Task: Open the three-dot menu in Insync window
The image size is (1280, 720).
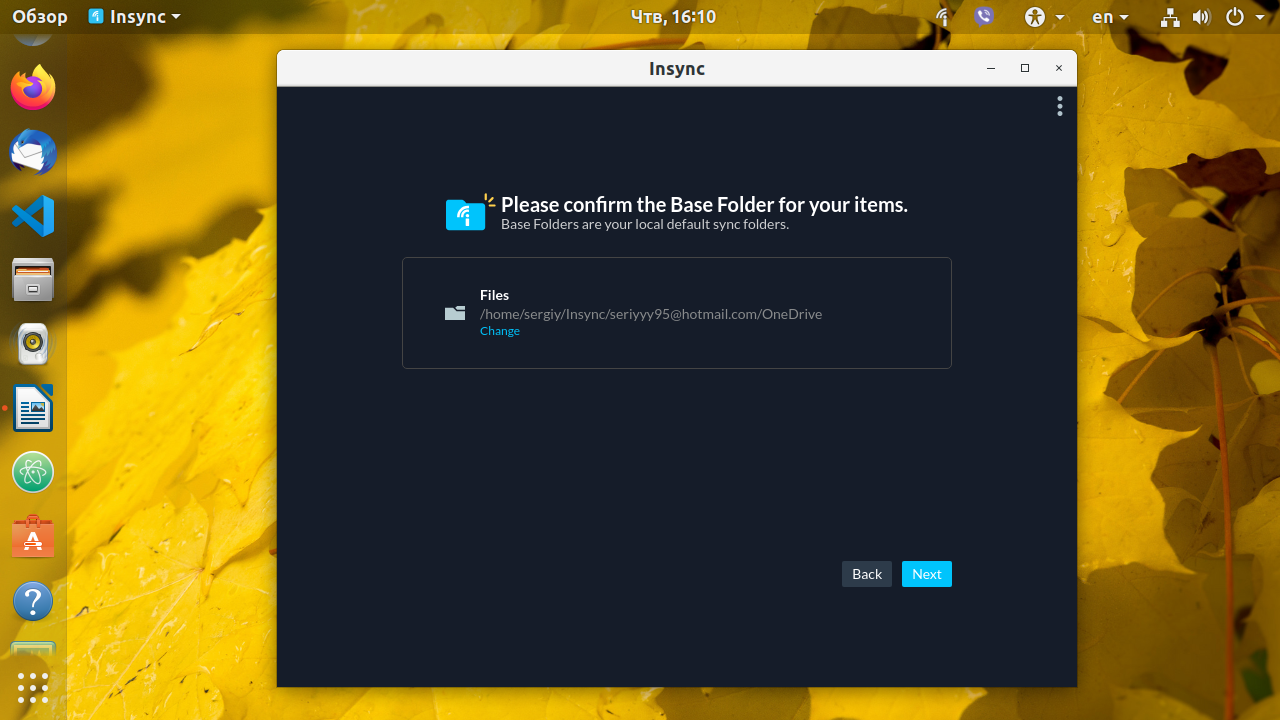Action: [x=1059, y=106]
